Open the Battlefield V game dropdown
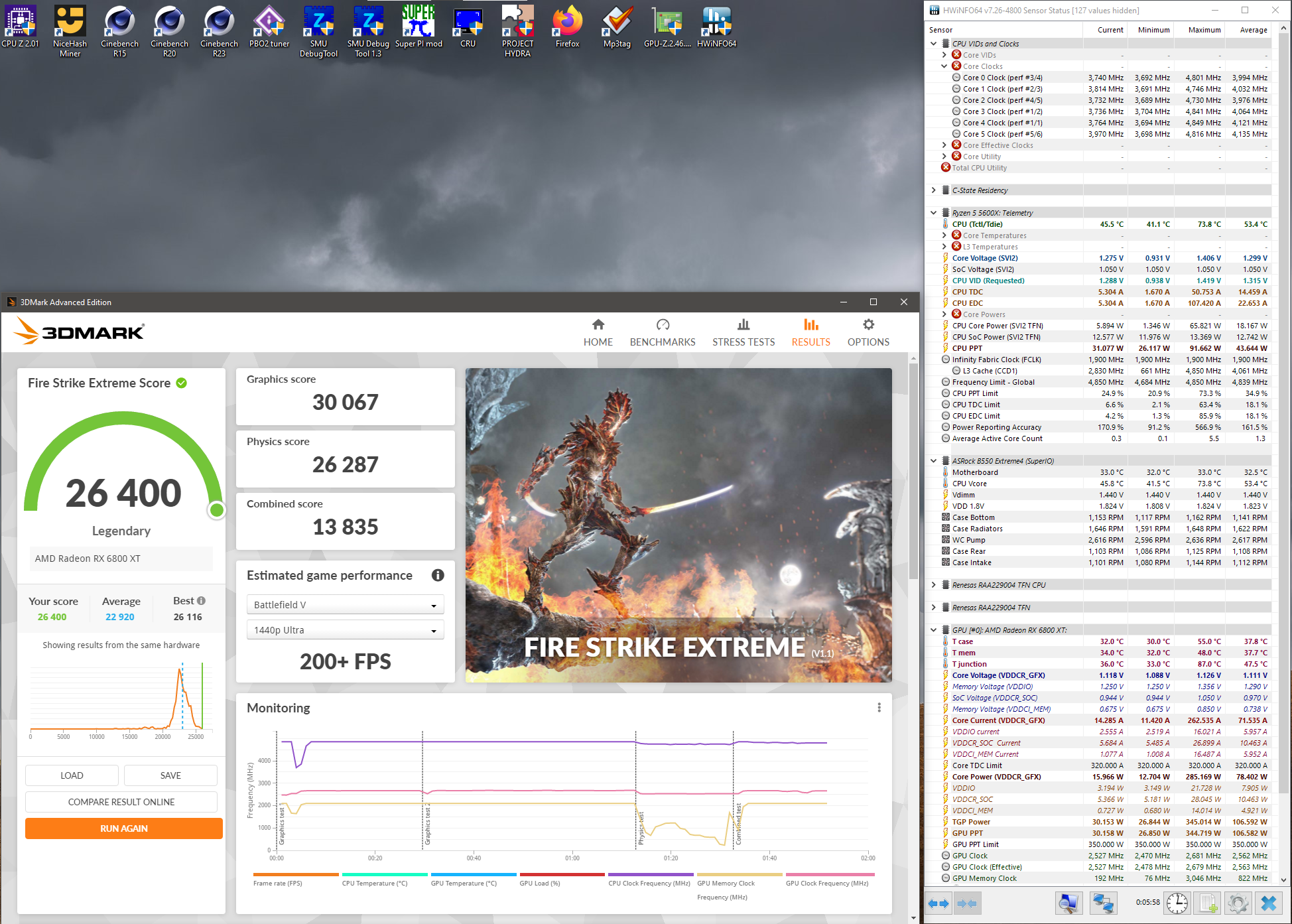Viewport: 1292px width, 924px height. click(345, 605)
